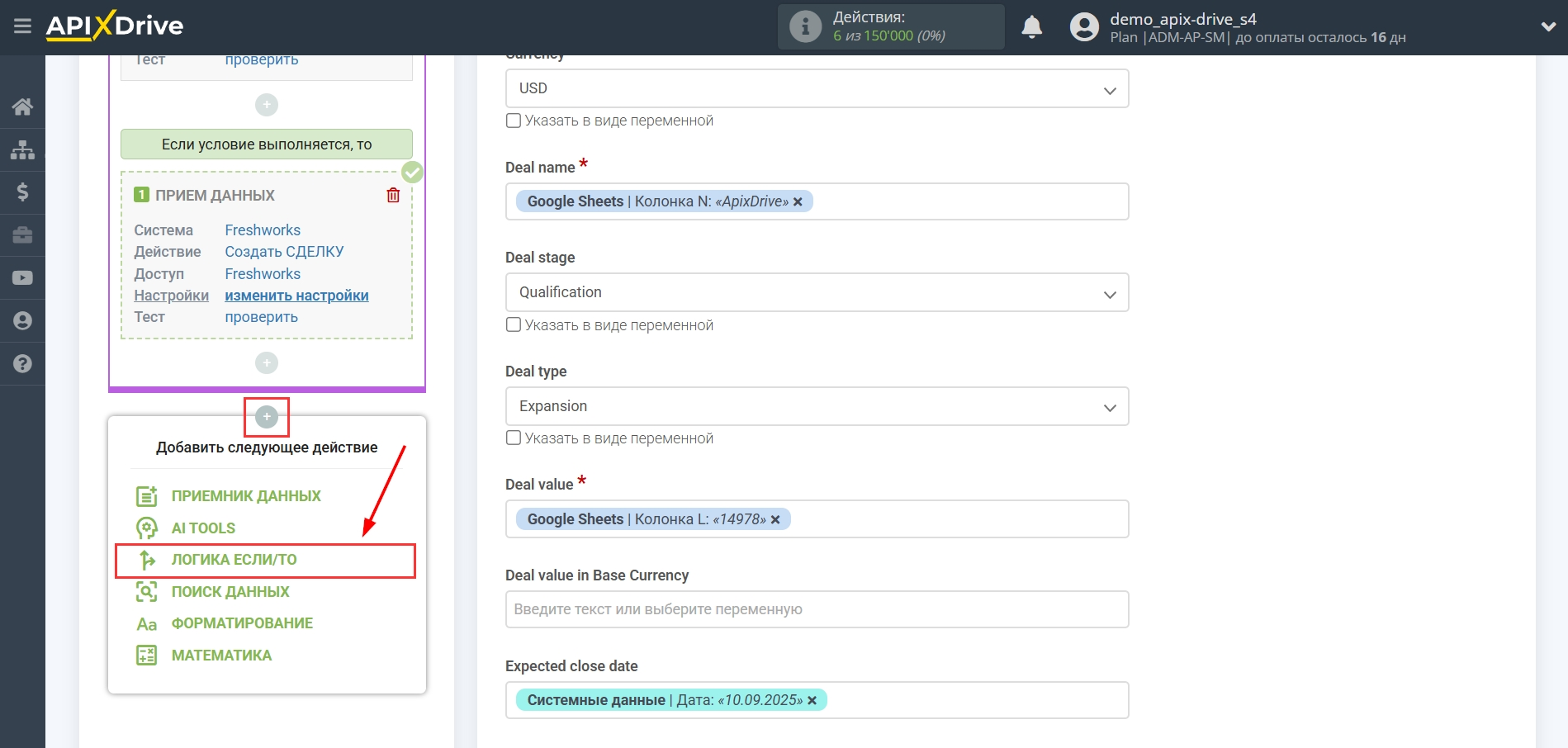Enable variable checkbox under Deal type
Image resolution: width=1568 pixels, height=748 pixels.
(514, 438)
